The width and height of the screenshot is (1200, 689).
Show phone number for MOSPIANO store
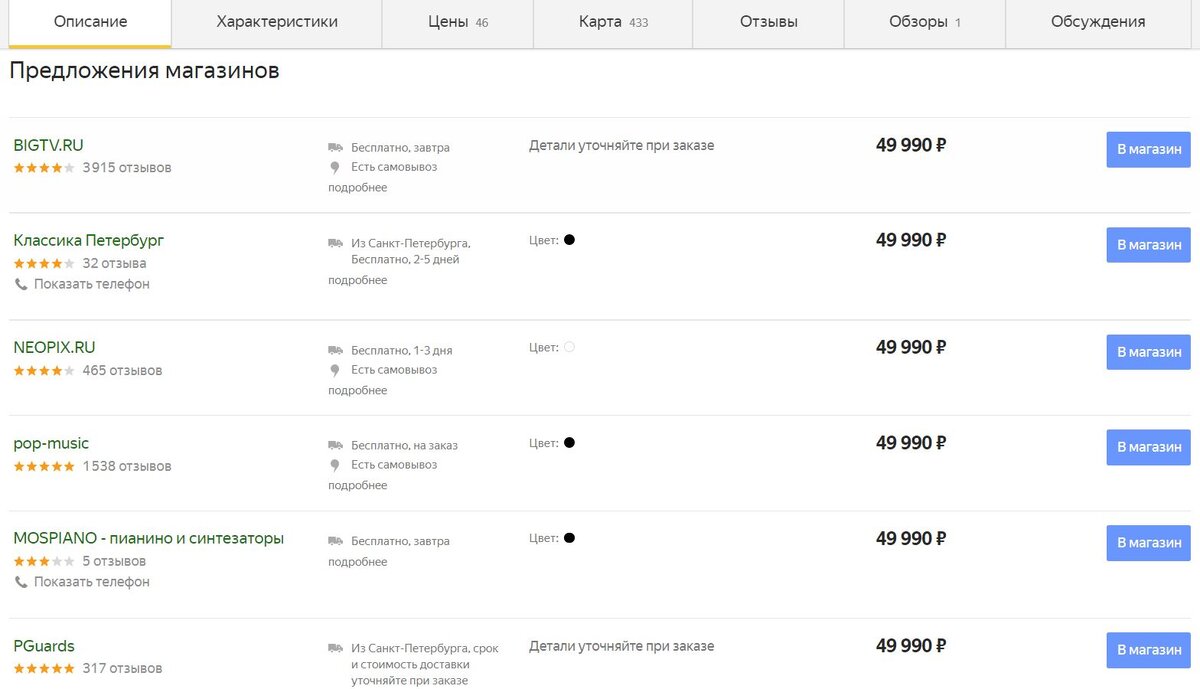point(91,582)
